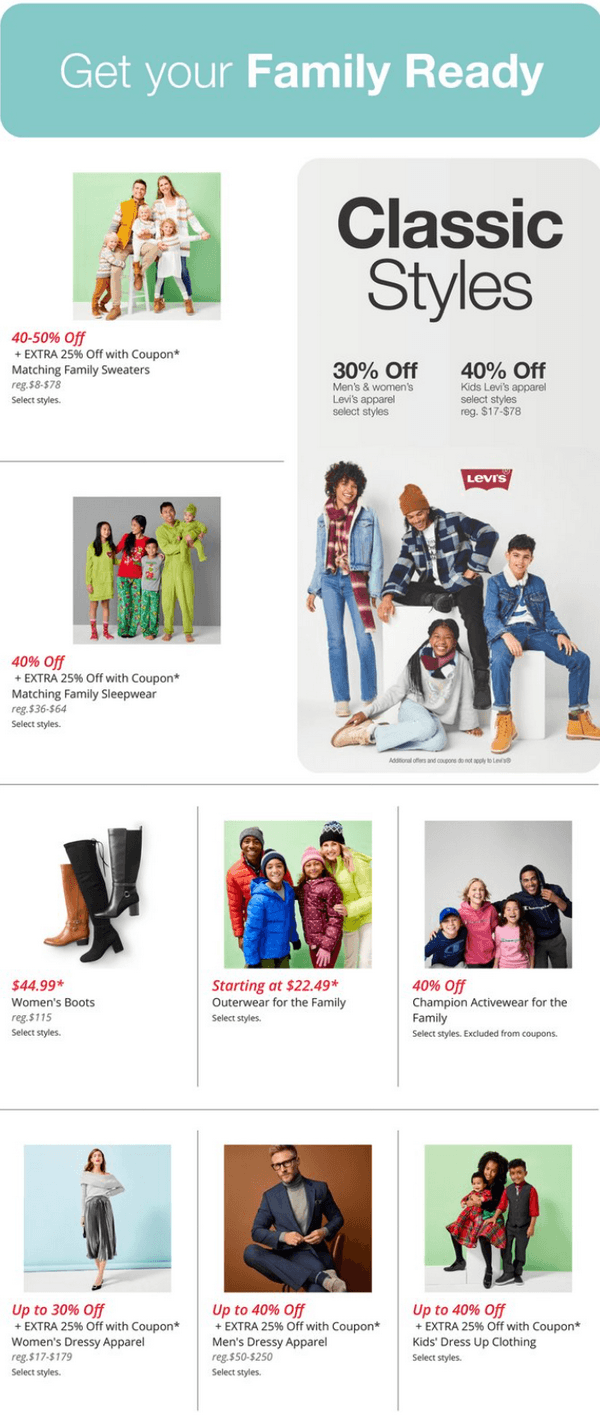The image size is (600, 1418).
Task: Click the Matching Family Sweaters link text
Action: tap(81, 370)
